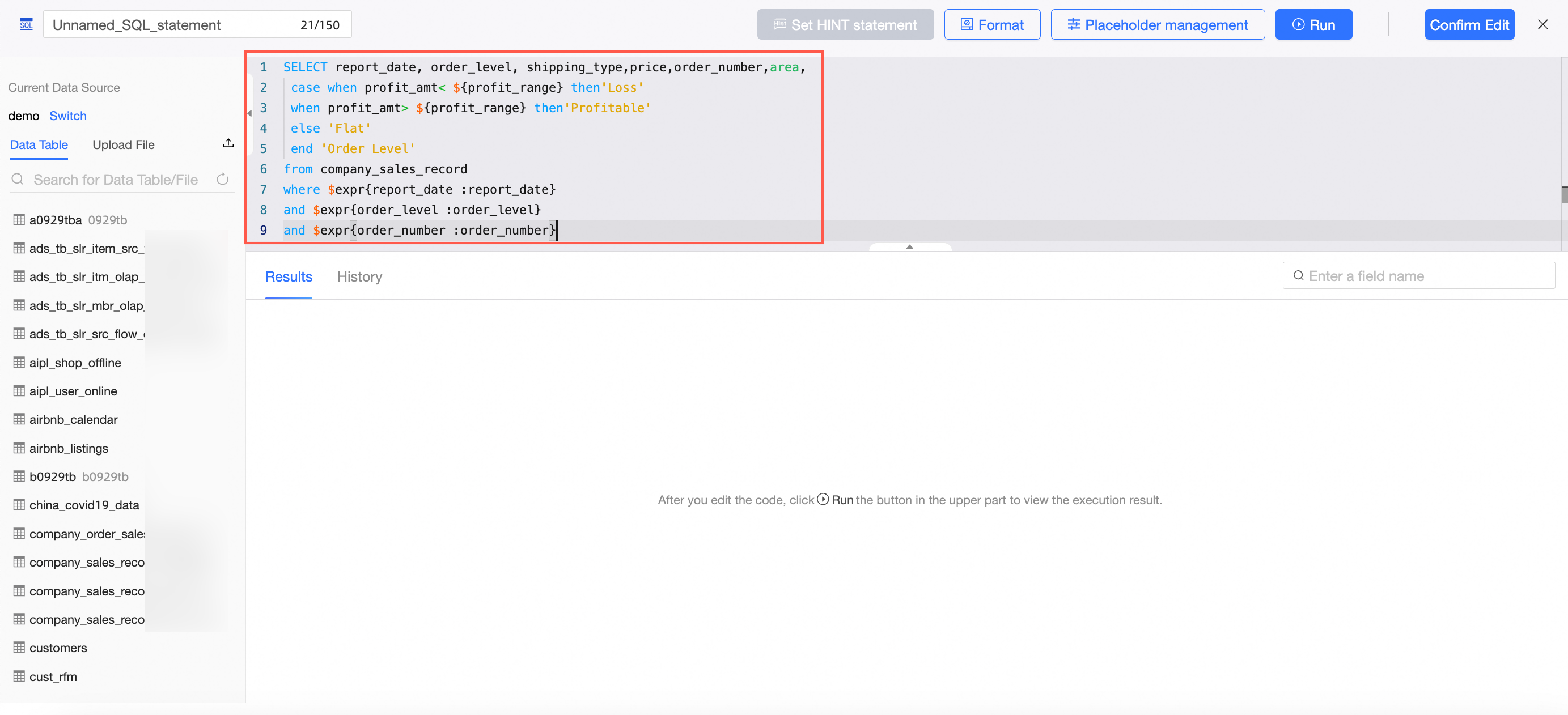This screenshot has height=715, width=1568.
Task: Collapse the code editor with up arrow
Action: click(x=909, y=247)
